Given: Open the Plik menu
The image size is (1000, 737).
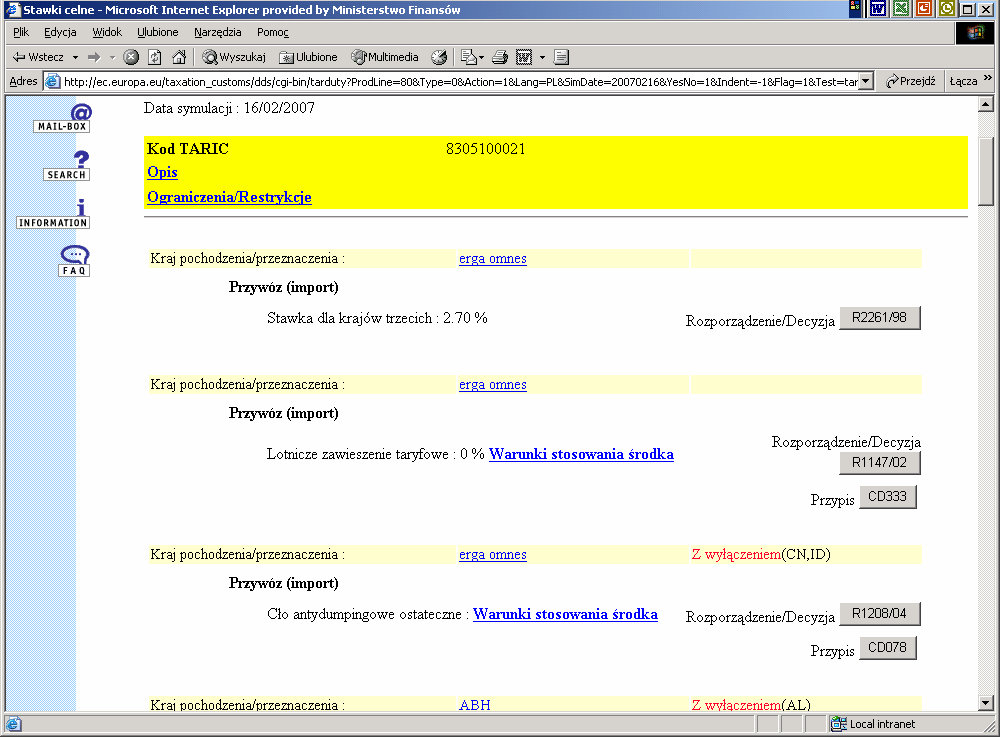Looking at the screenshot, I should 21,32.
